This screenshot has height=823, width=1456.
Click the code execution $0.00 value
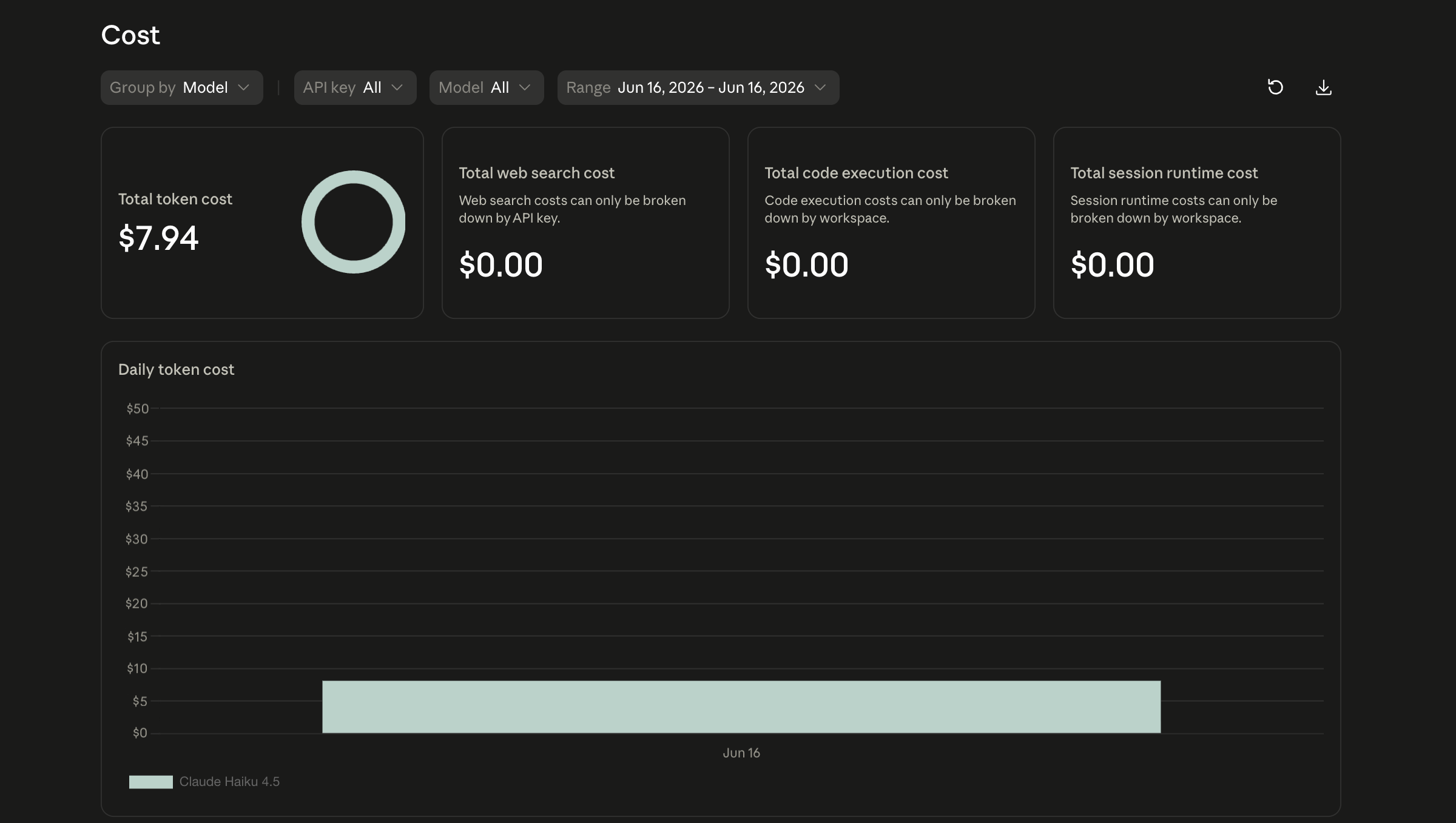tap(806, 264)
